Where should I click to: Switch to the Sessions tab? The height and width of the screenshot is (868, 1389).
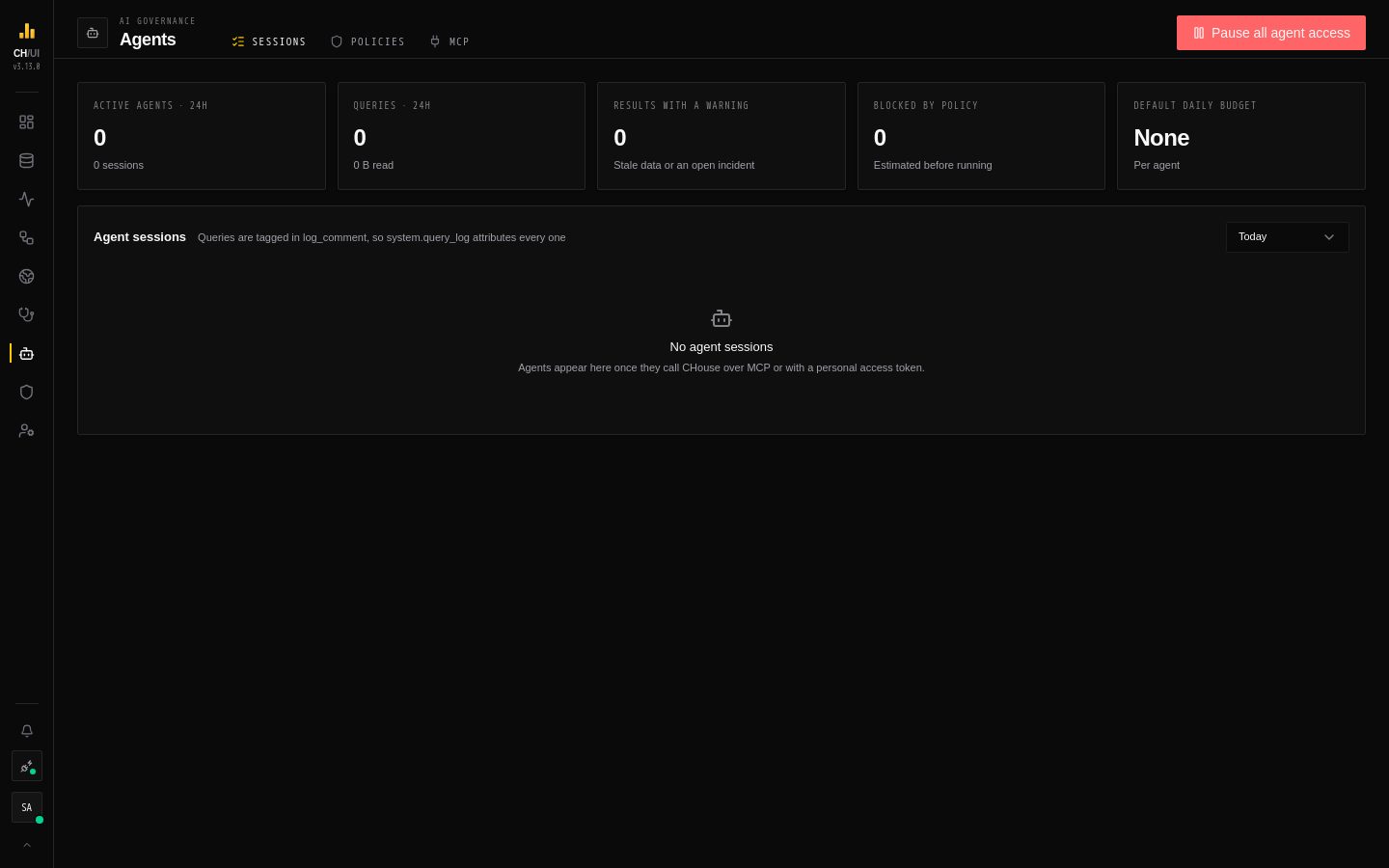coord(269,41)
